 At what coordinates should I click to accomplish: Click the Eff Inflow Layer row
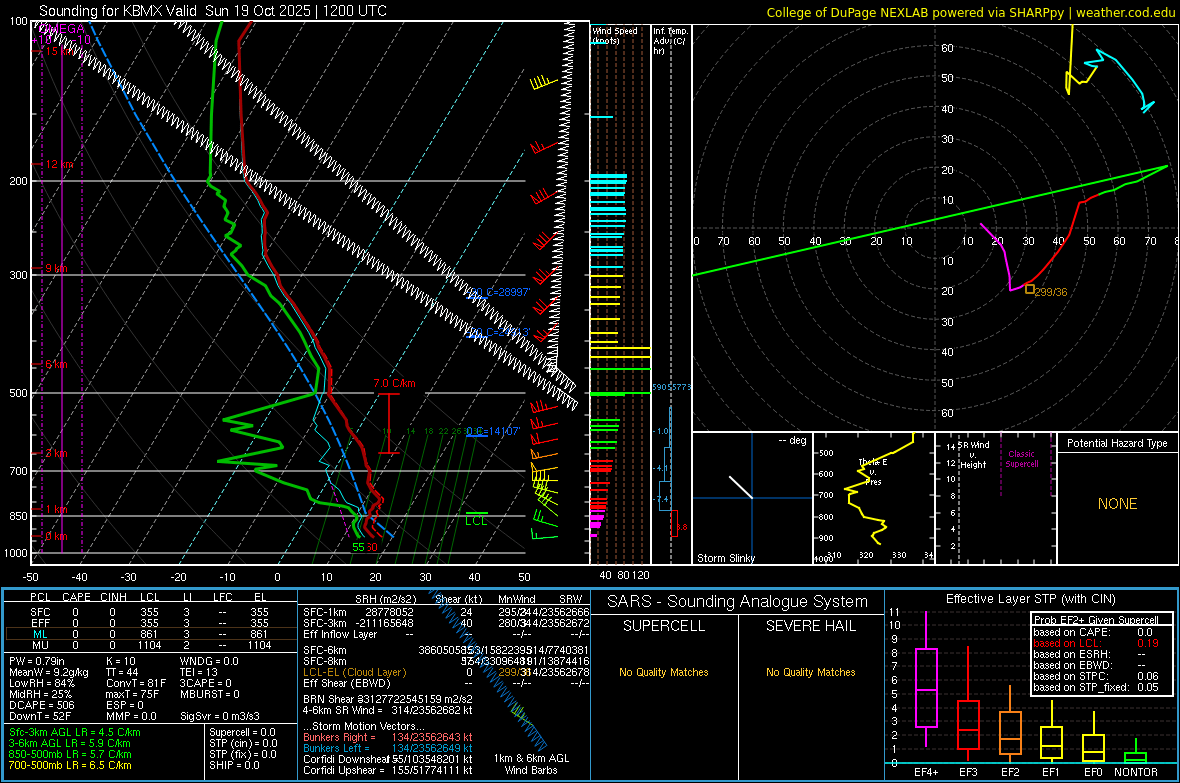click(446, 635)
